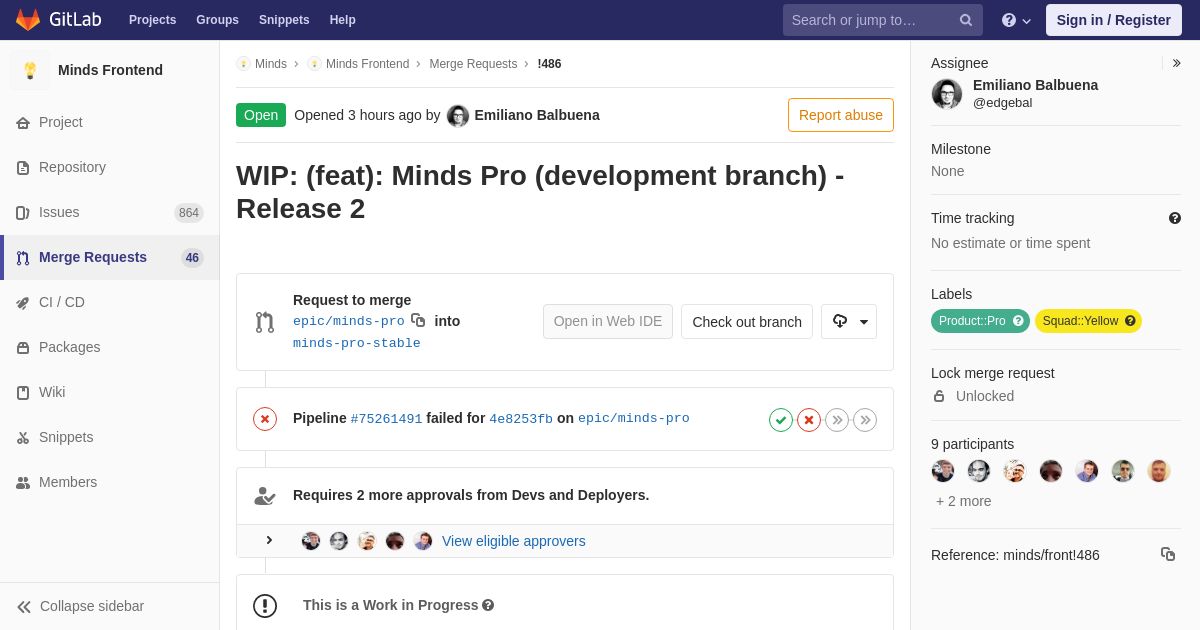
Task: Open the minds-pro-stable target branch link
Action: [x=357, y=344]
